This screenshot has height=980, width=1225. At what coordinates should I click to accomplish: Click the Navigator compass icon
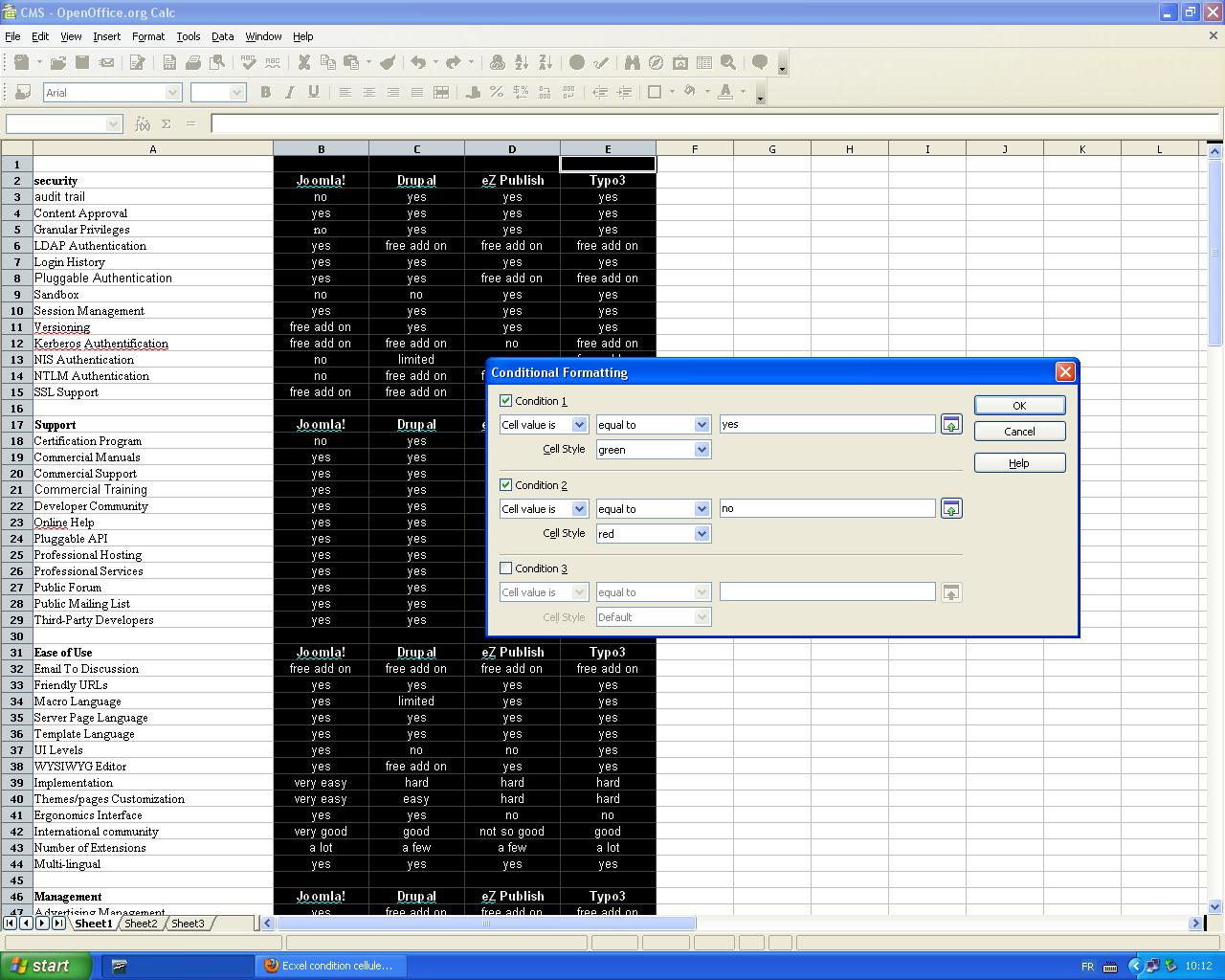(x=656, y=62)
